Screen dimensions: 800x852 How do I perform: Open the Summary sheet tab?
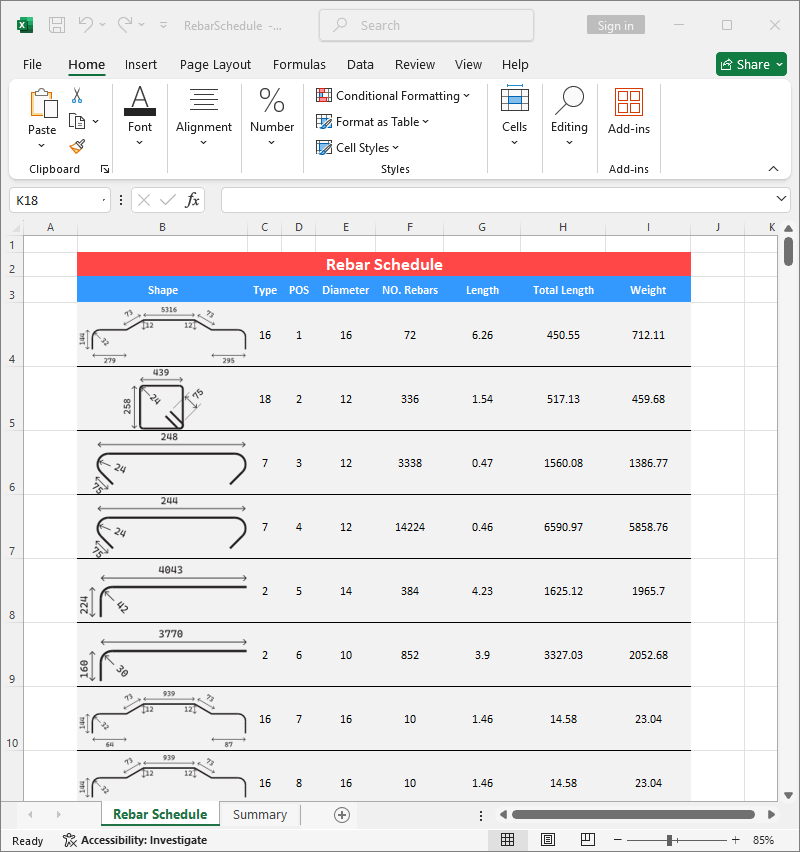260,815
